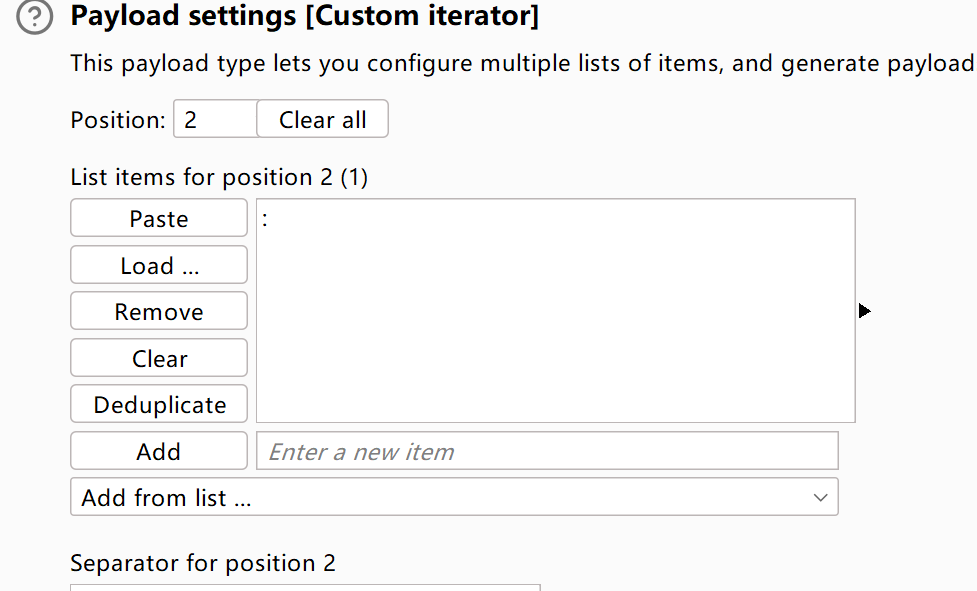Clear the list items for position 2

click(x=159, y=359)
